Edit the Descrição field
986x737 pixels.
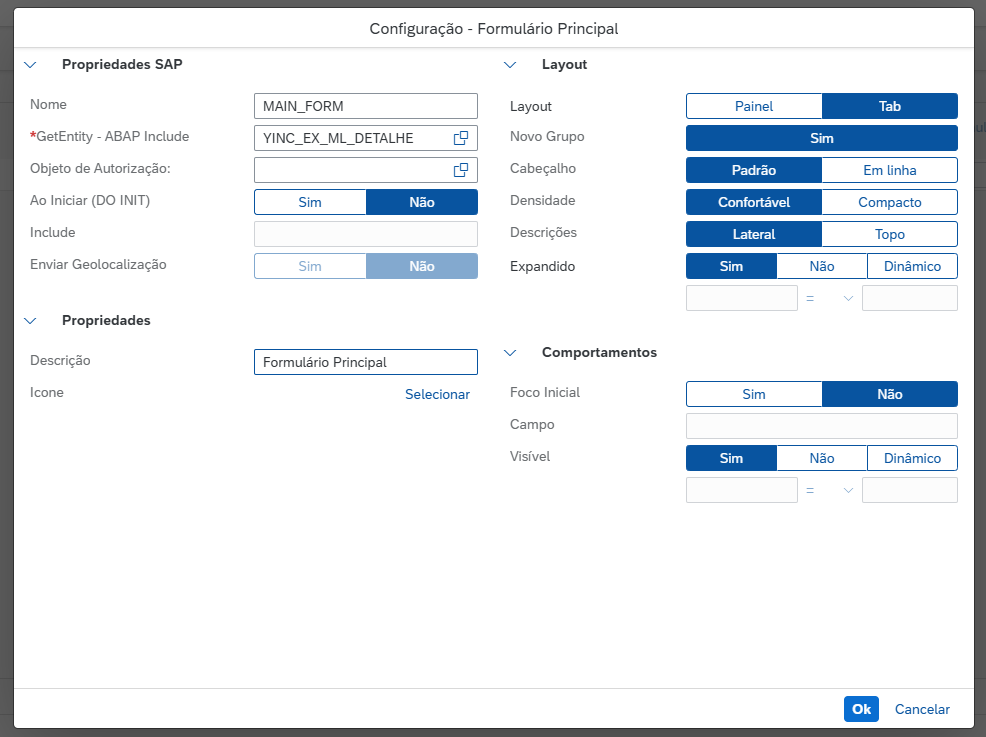366,362
